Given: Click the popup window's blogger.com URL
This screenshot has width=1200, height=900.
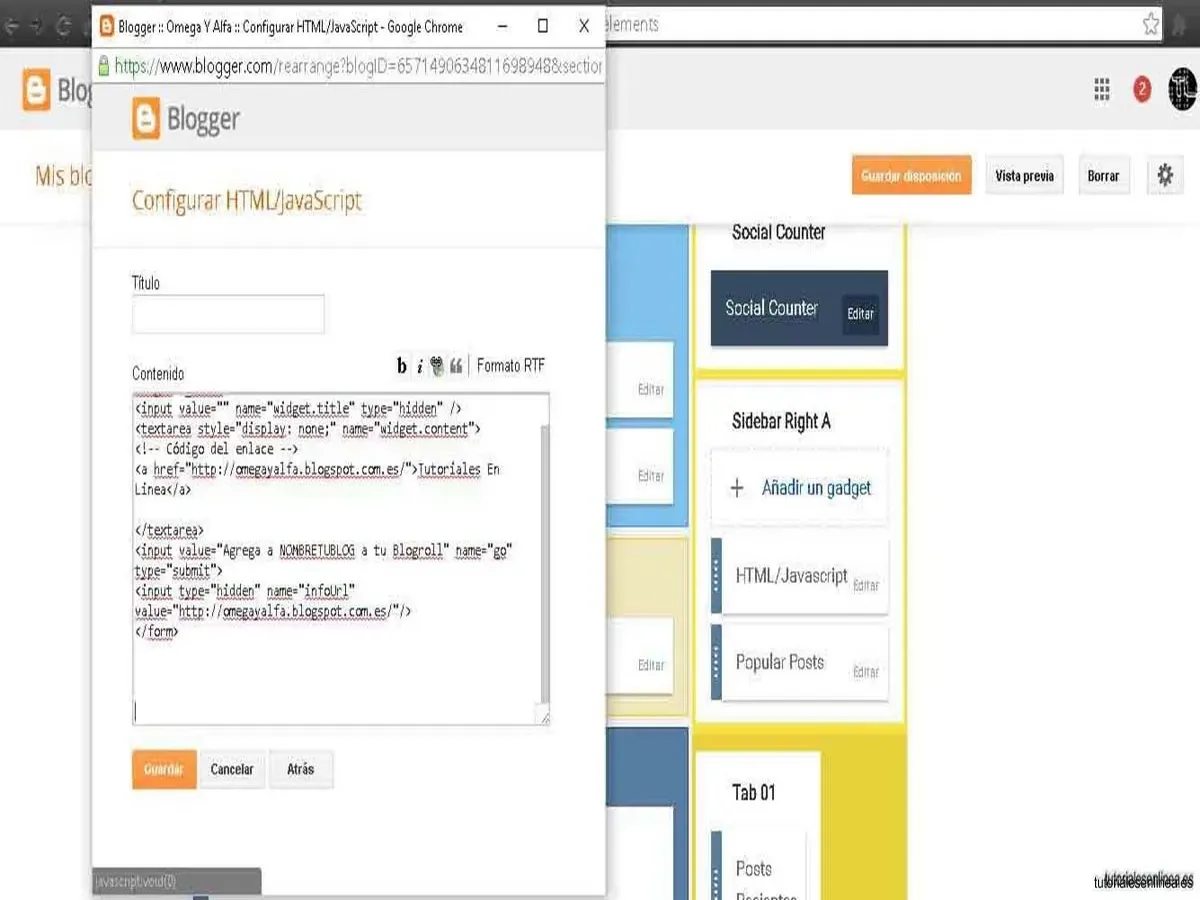Looking at the screenshot, I should [x=359, y=66].
